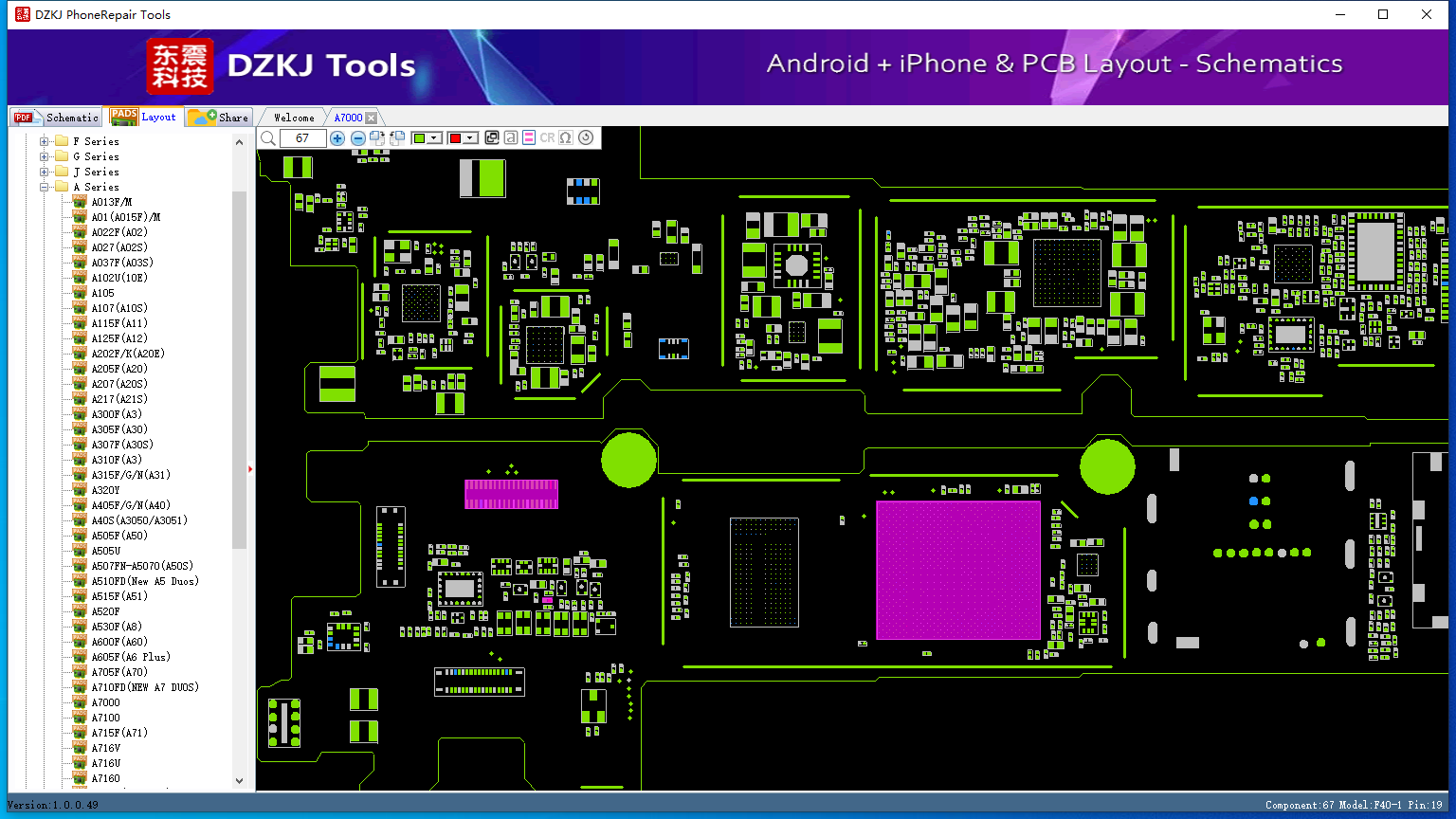Click the zoom value input field
1456x819 pixels.
pyautogui.click(x=302, y=138)
